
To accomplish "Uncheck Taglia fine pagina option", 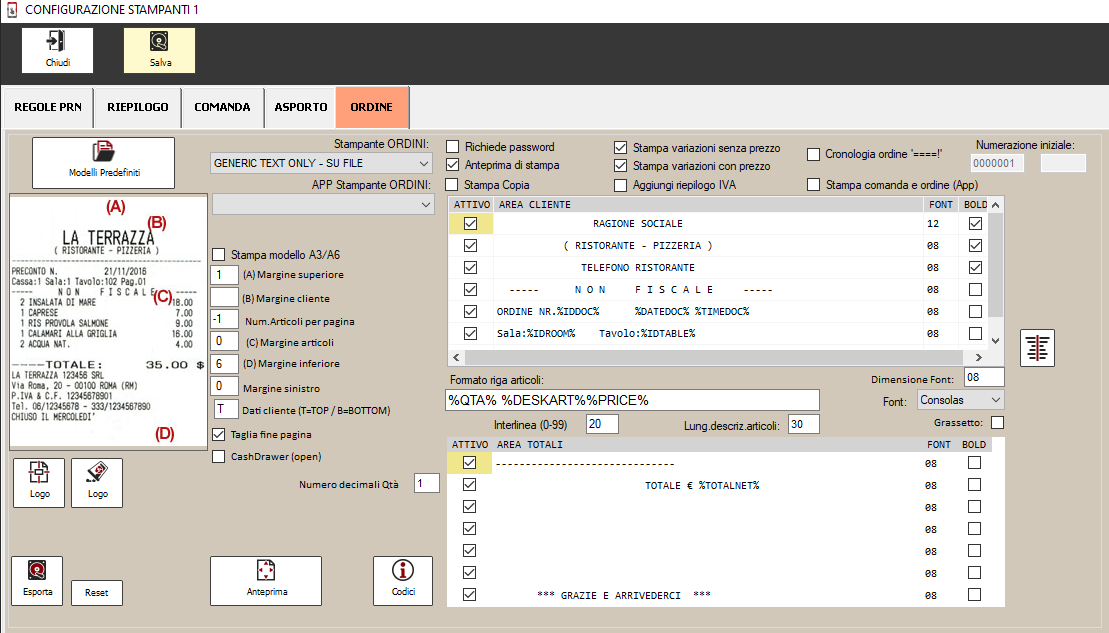I will (x=219, y=435).
